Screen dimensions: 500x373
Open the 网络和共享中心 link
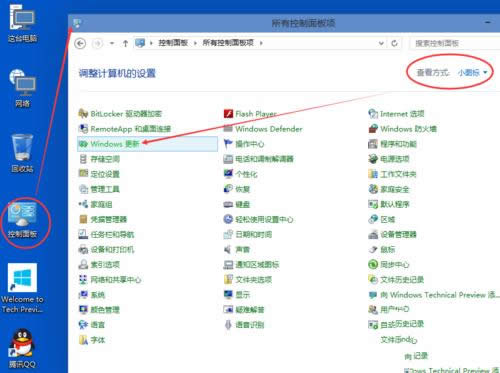pyautogui.click(x=116, y=280)
